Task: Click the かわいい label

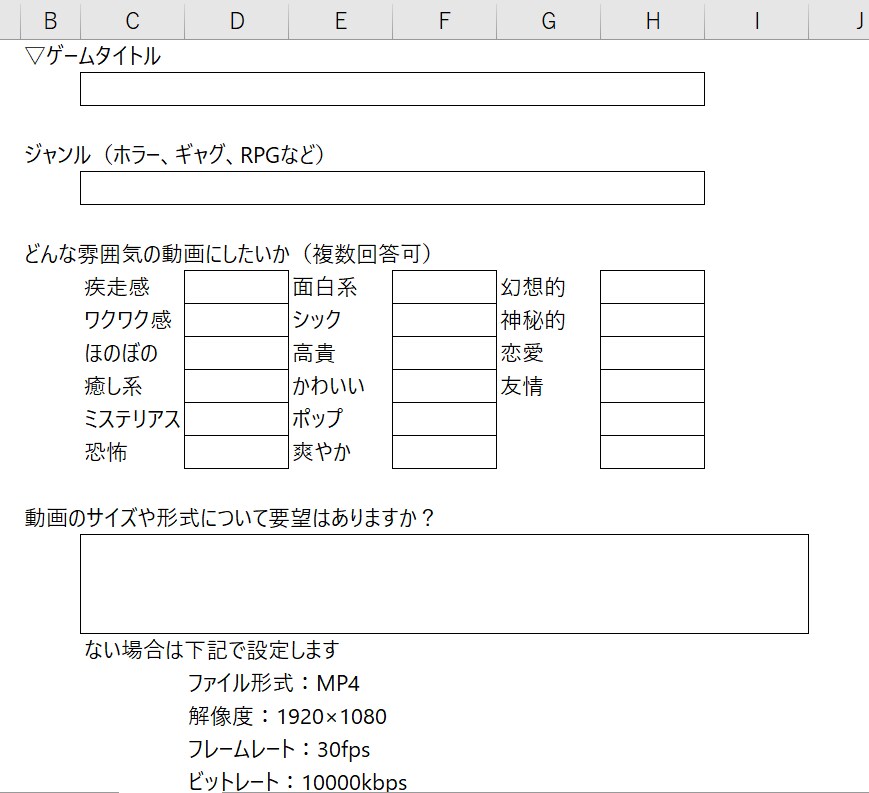Action: (329, 386)
